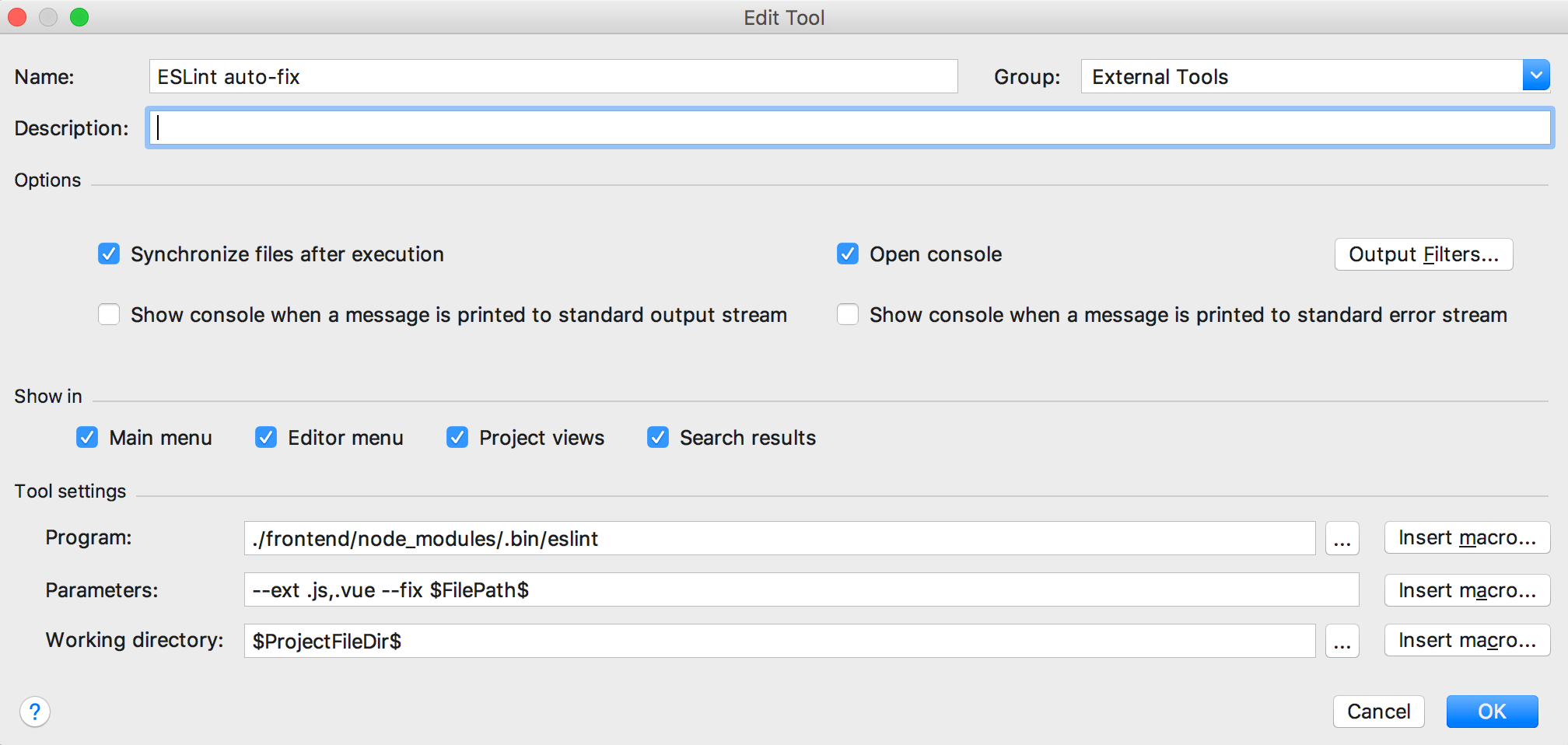Close the Edit Tool window

pyautogui.click(x=17, y=17)
